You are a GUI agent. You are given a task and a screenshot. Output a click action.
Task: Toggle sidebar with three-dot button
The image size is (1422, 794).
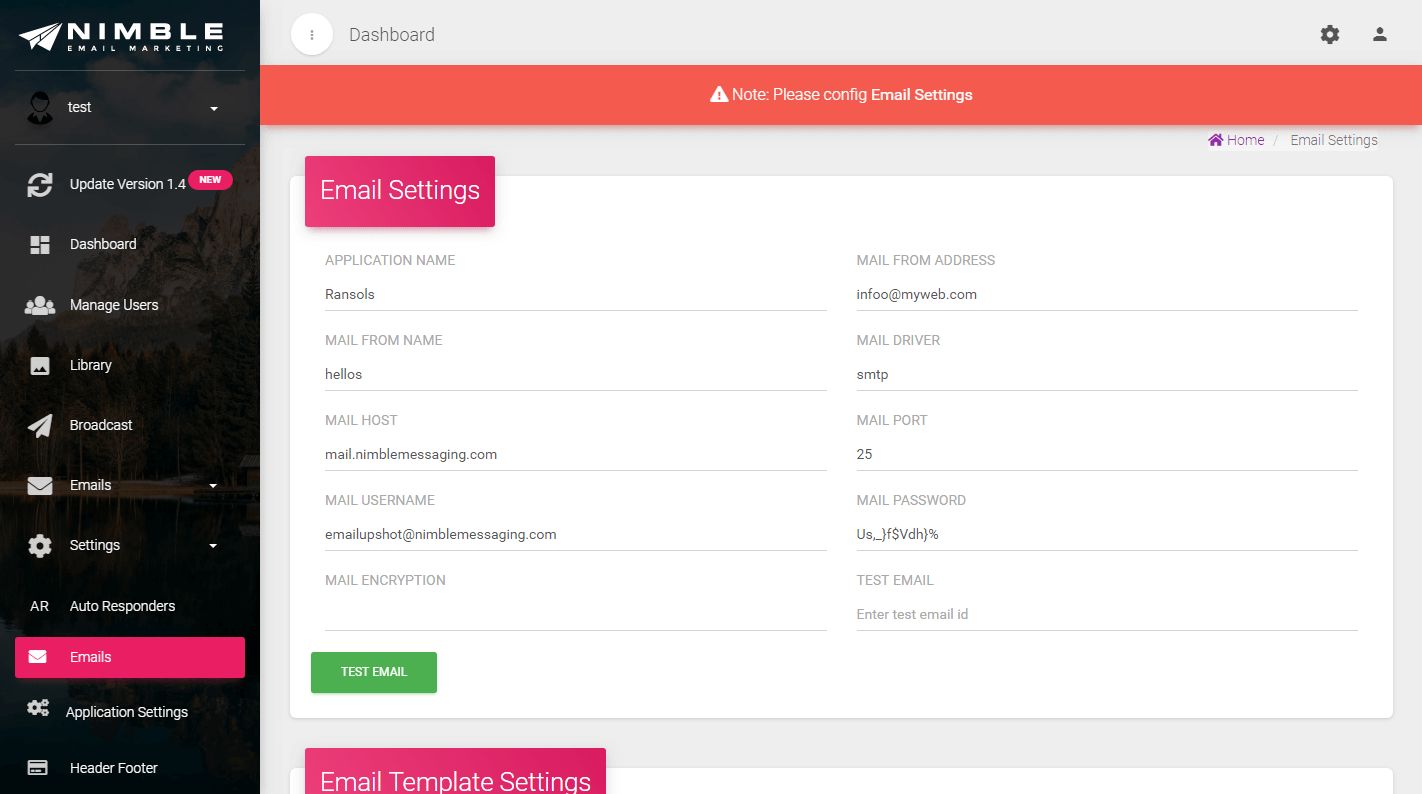tap(312, 35)
